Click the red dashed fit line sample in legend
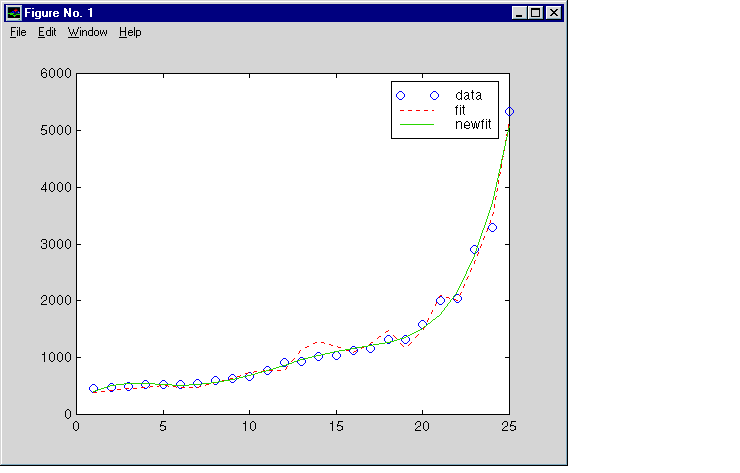 [417, 110]
